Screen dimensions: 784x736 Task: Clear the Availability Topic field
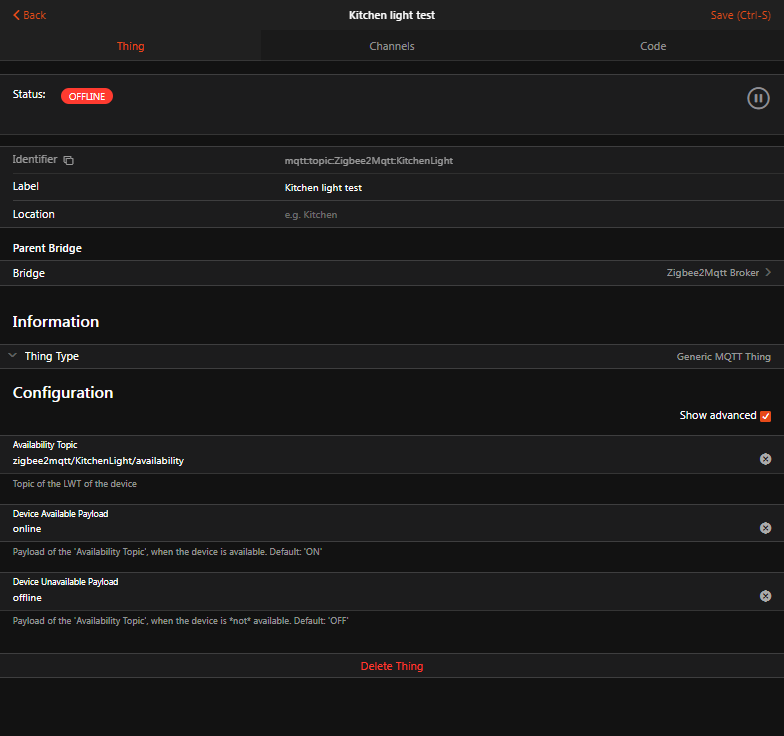click(765, 459)
